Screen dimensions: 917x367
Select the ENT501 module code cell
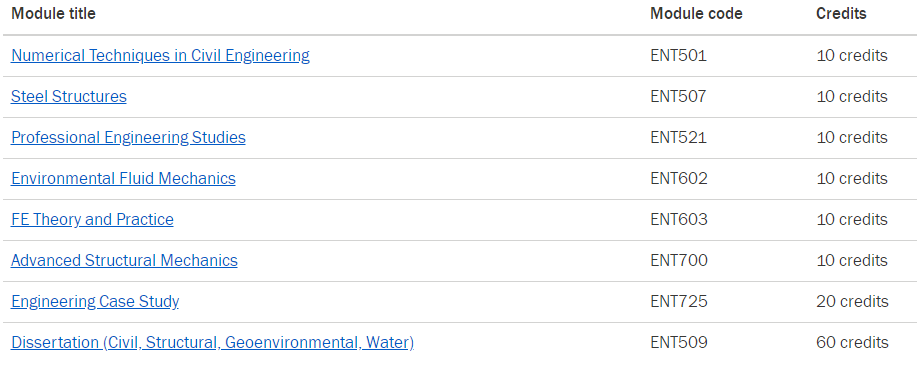pos(678,56)
